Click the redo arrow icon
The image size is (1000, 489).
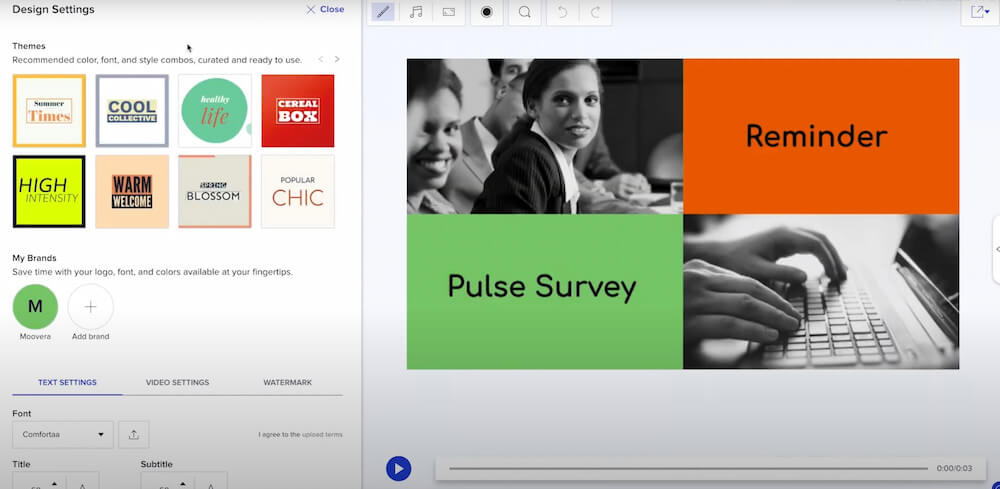point(595,12)
